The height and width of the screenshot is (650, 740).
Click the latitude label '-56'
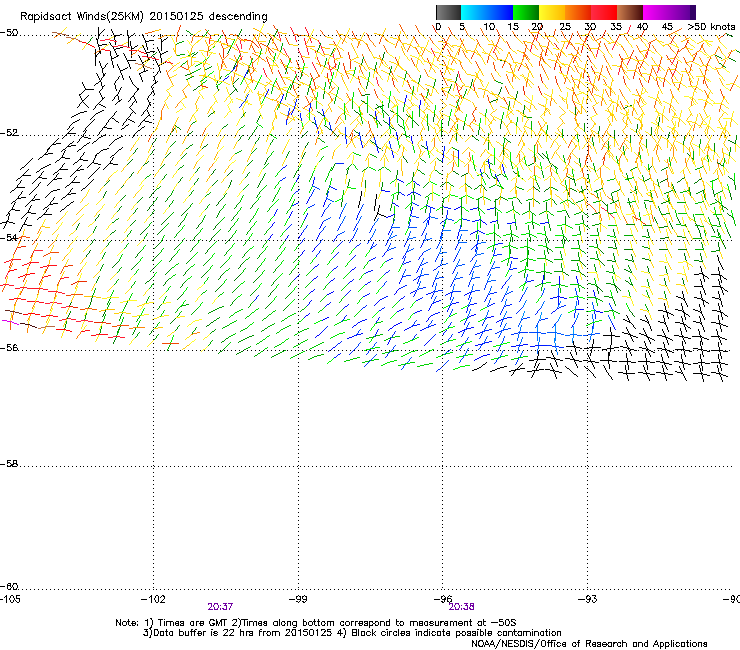pyautogui.click(x=9, y=348)
